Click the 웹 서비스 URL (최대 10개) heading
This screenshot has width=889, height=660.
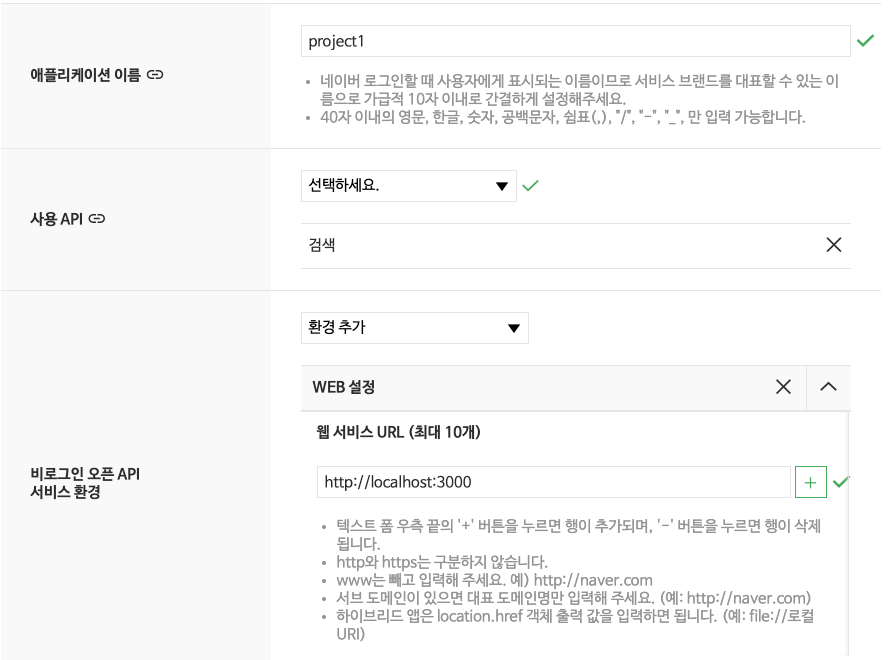coord(398,432)
